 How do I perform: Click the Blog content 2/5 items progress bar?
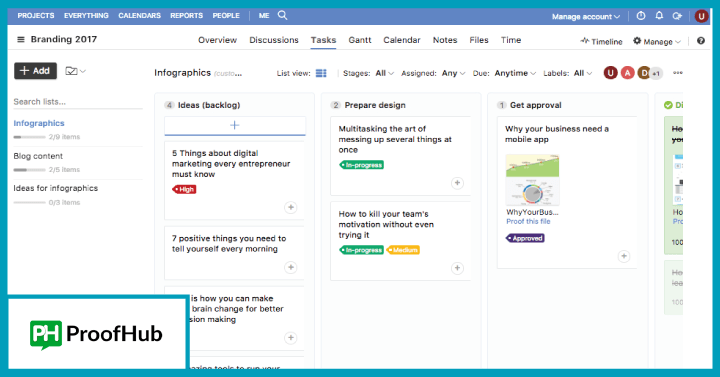[29, 170]
